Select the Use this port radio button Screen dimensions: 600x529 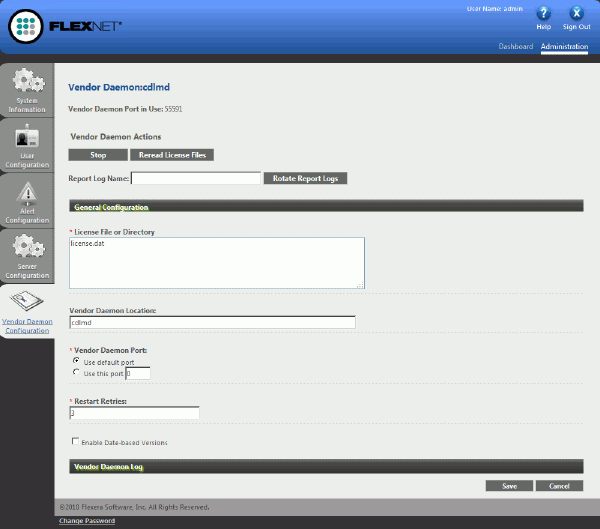77,373
